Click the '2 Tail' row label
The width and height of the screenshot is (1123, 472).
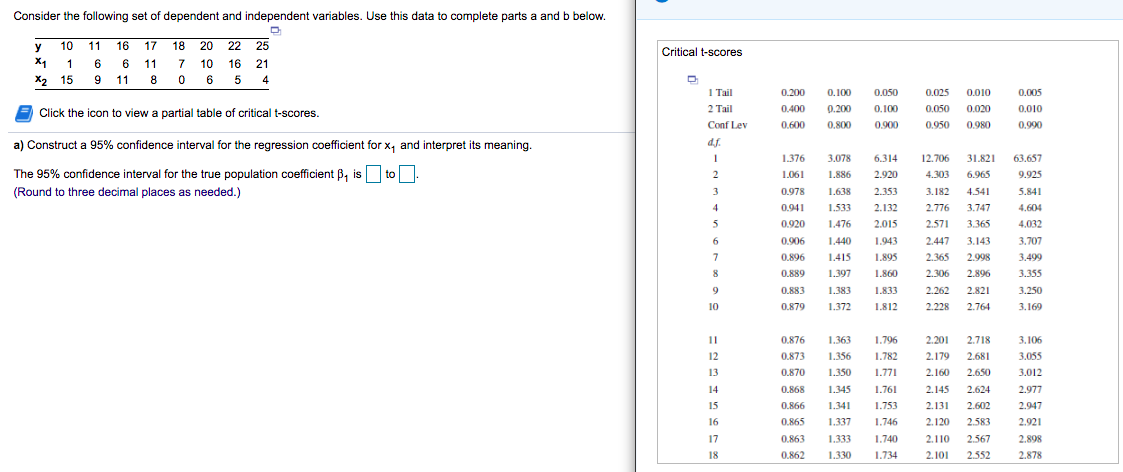click(x=719, y=109)
